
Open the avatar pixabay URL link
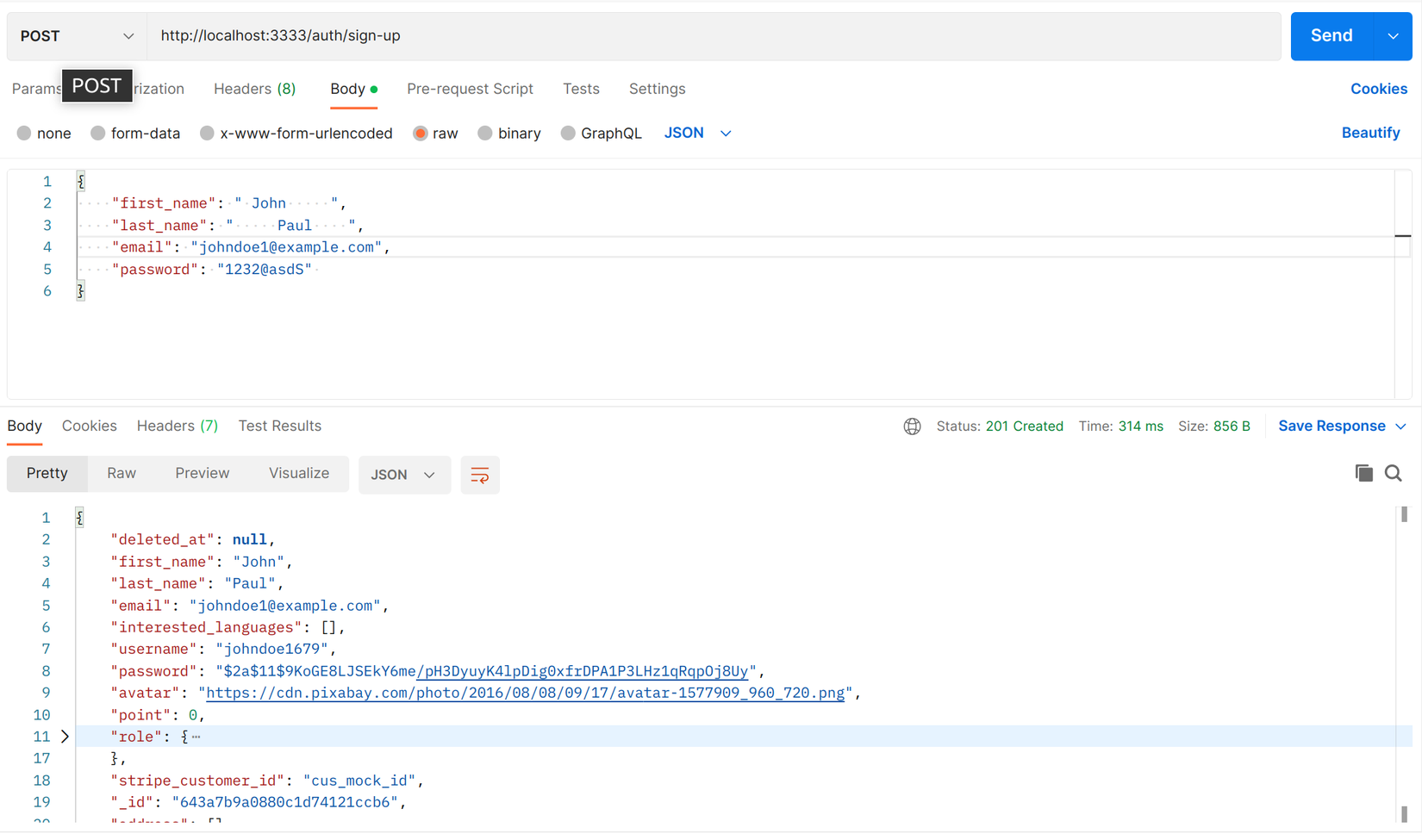pyautogui.click(x=525, y=693)
